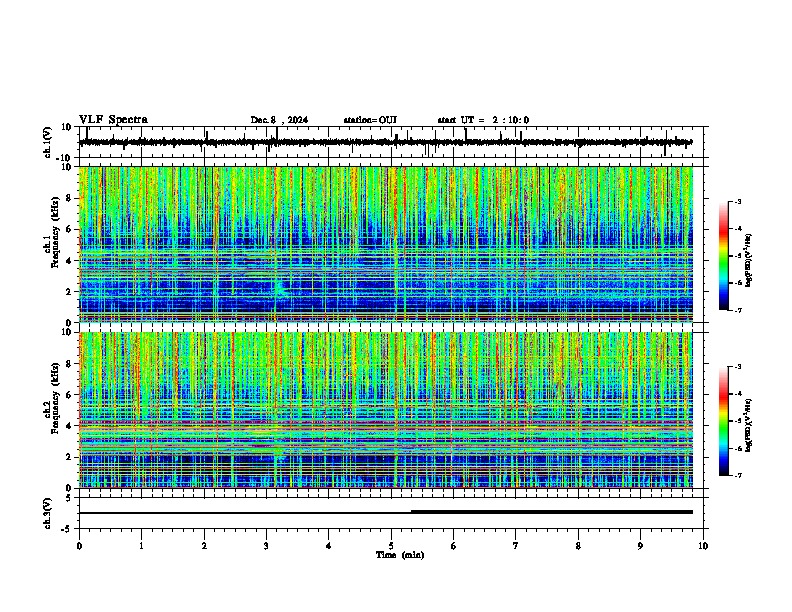The width and height of the screenshot is (792, 612).
Task: Click time axis tick label "6"
Action: 453,546
